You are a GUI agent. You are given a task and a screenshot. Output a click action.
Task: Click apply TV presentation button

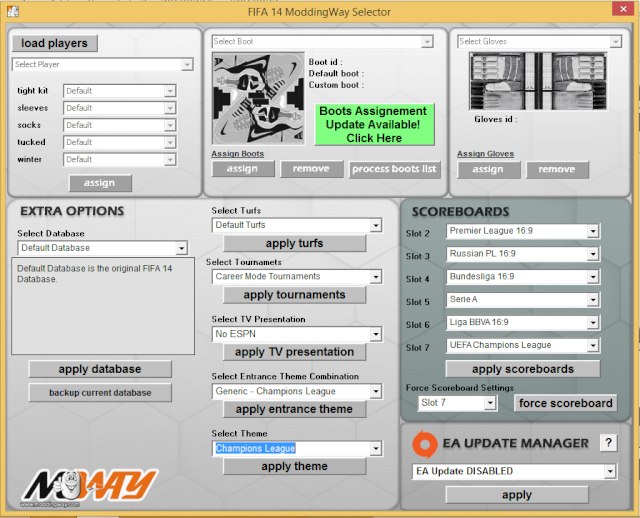coord(295,352)
